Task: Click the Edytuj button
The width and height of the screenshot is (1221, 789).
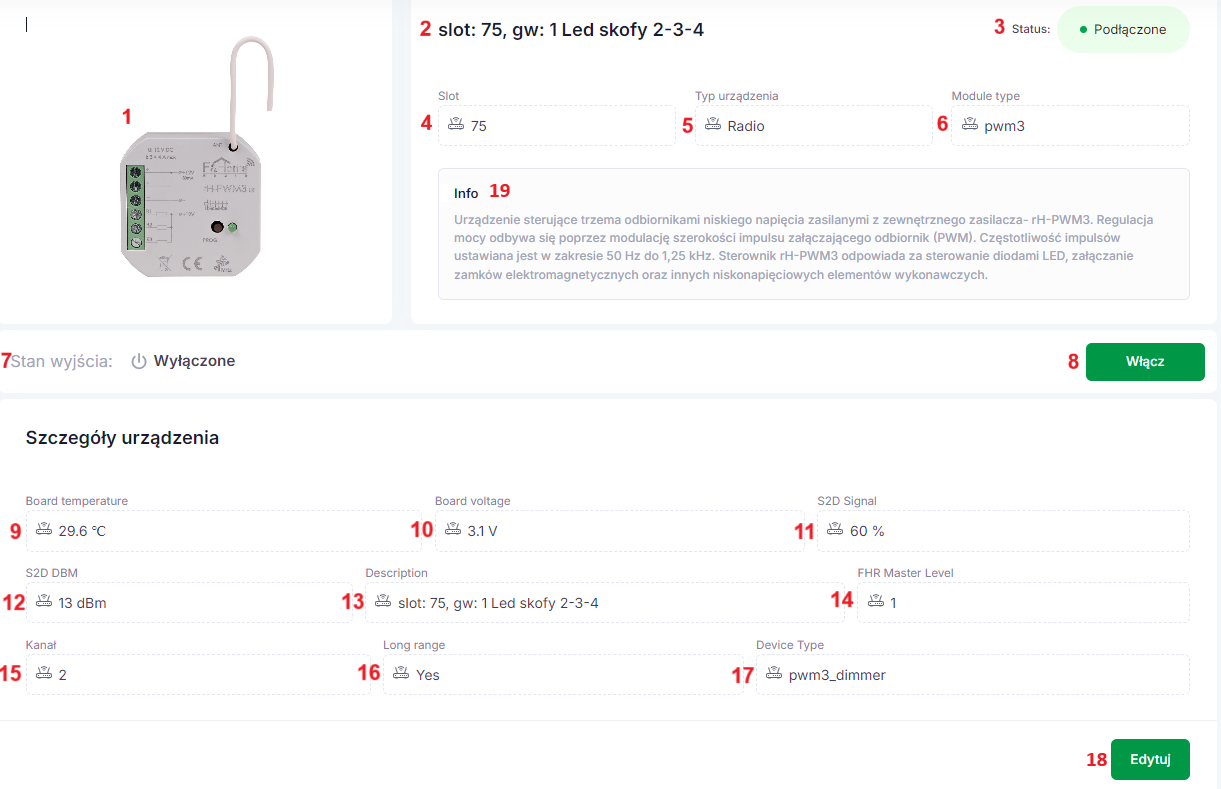Action: 1150,759
